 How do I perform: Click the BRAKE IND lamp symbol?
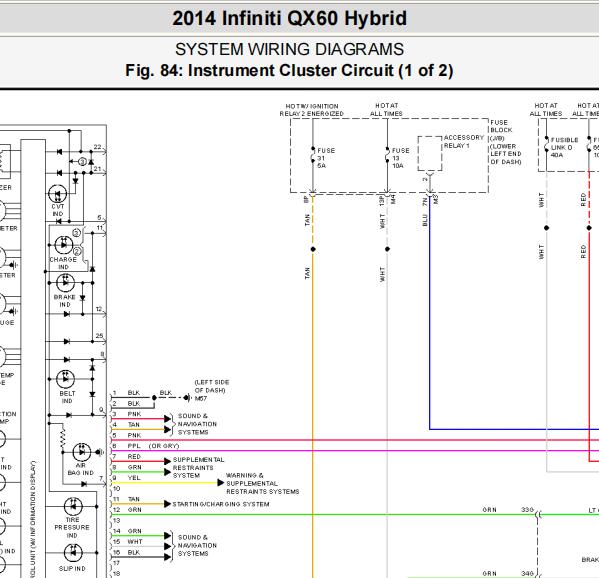[65, 283]
